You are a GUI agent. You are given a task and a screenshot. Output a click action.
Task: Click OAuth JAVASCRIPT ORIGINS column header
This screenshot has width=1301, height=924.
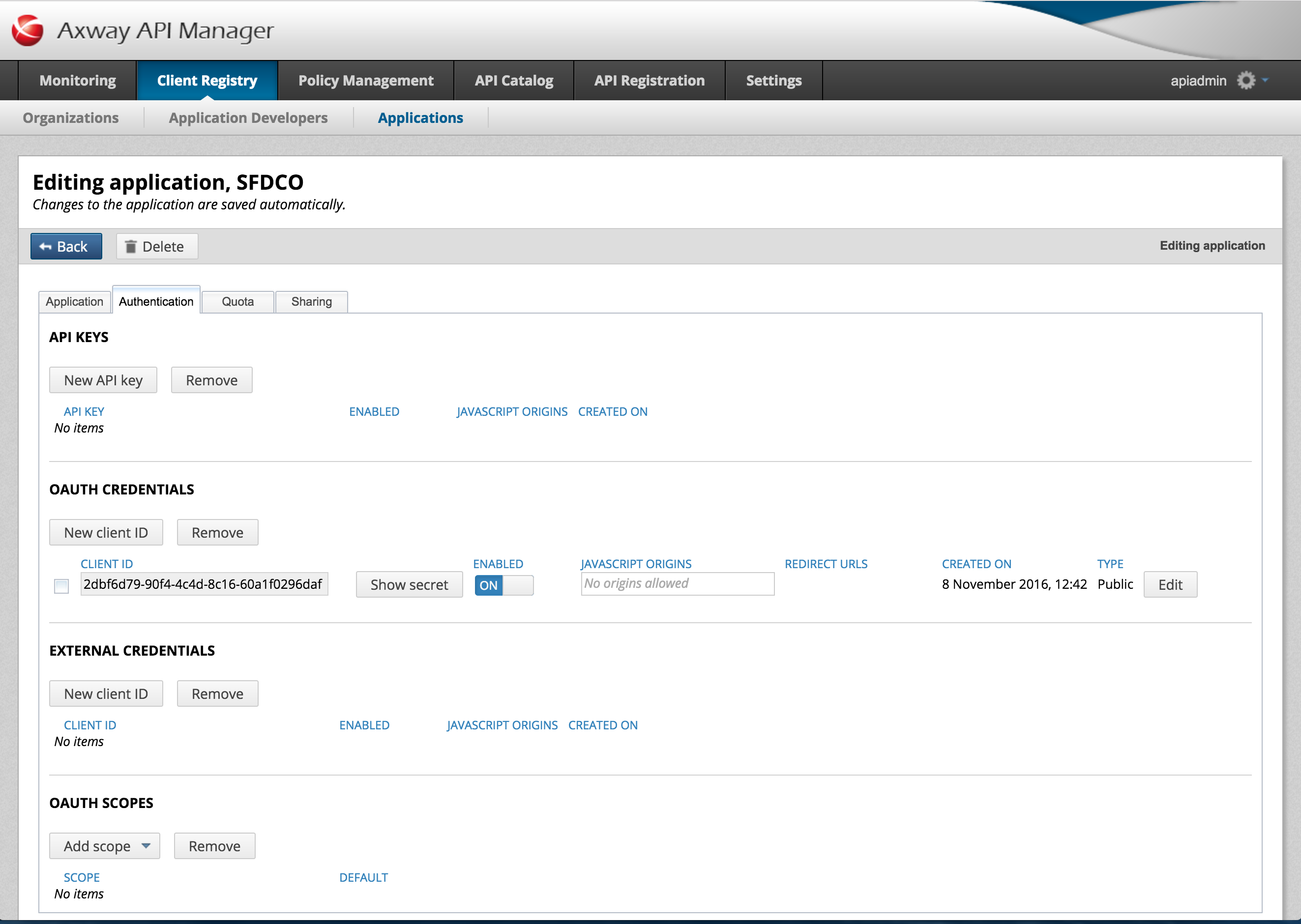(636, 564)
